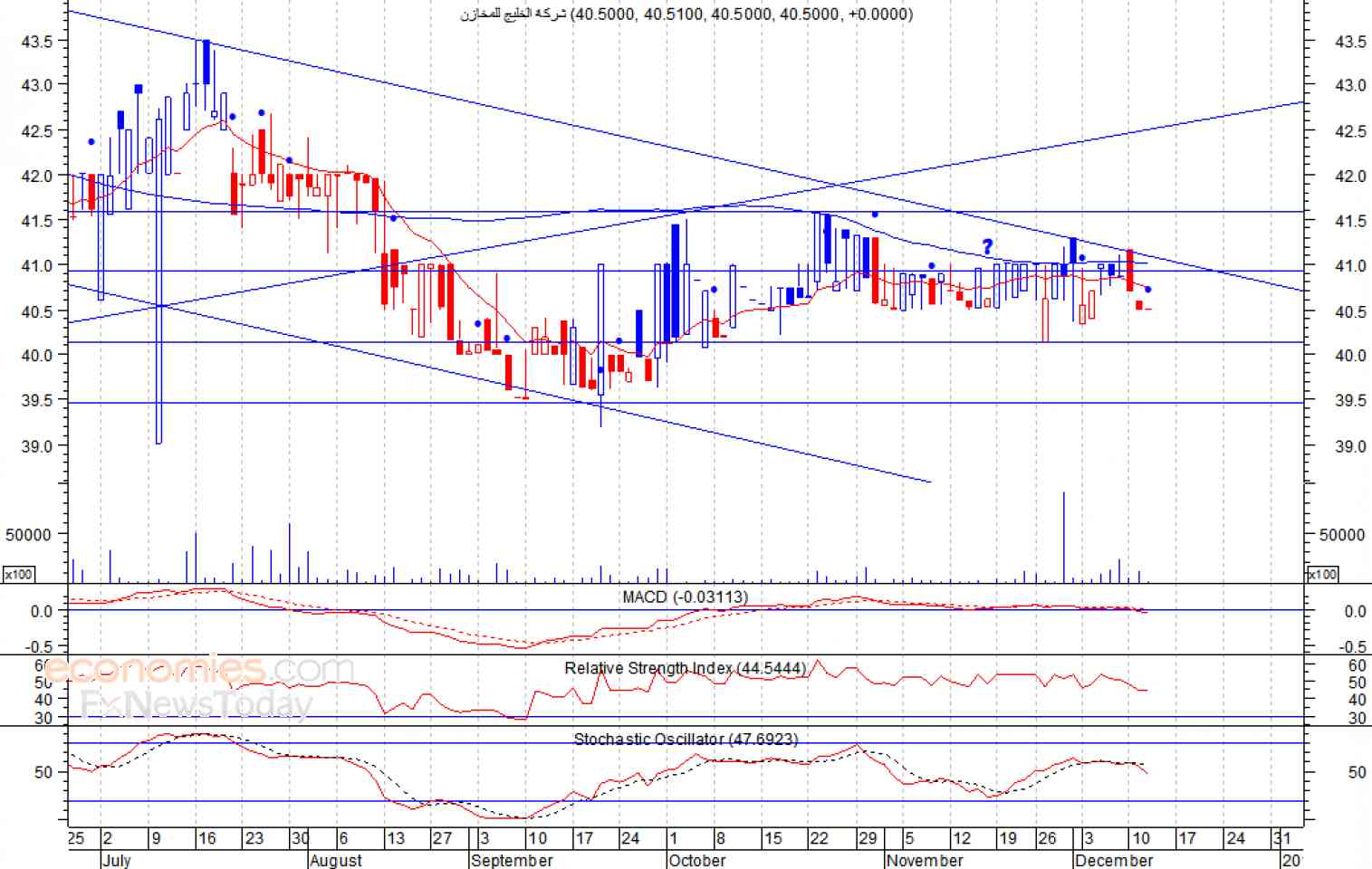Click date label 31 at end of axis
The width and height of the screenshot is (1372, 869).
tap(1281, 838)
